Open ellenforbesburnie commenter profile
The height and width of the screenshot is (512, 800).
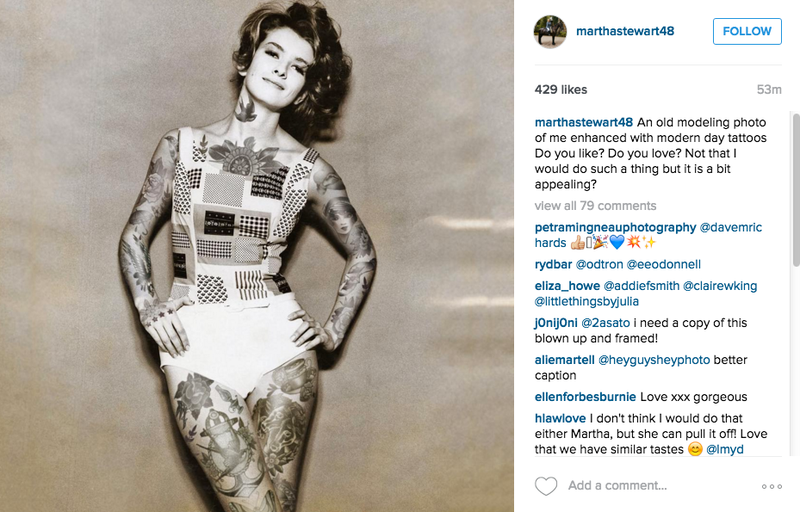click(x=585, y=397)
